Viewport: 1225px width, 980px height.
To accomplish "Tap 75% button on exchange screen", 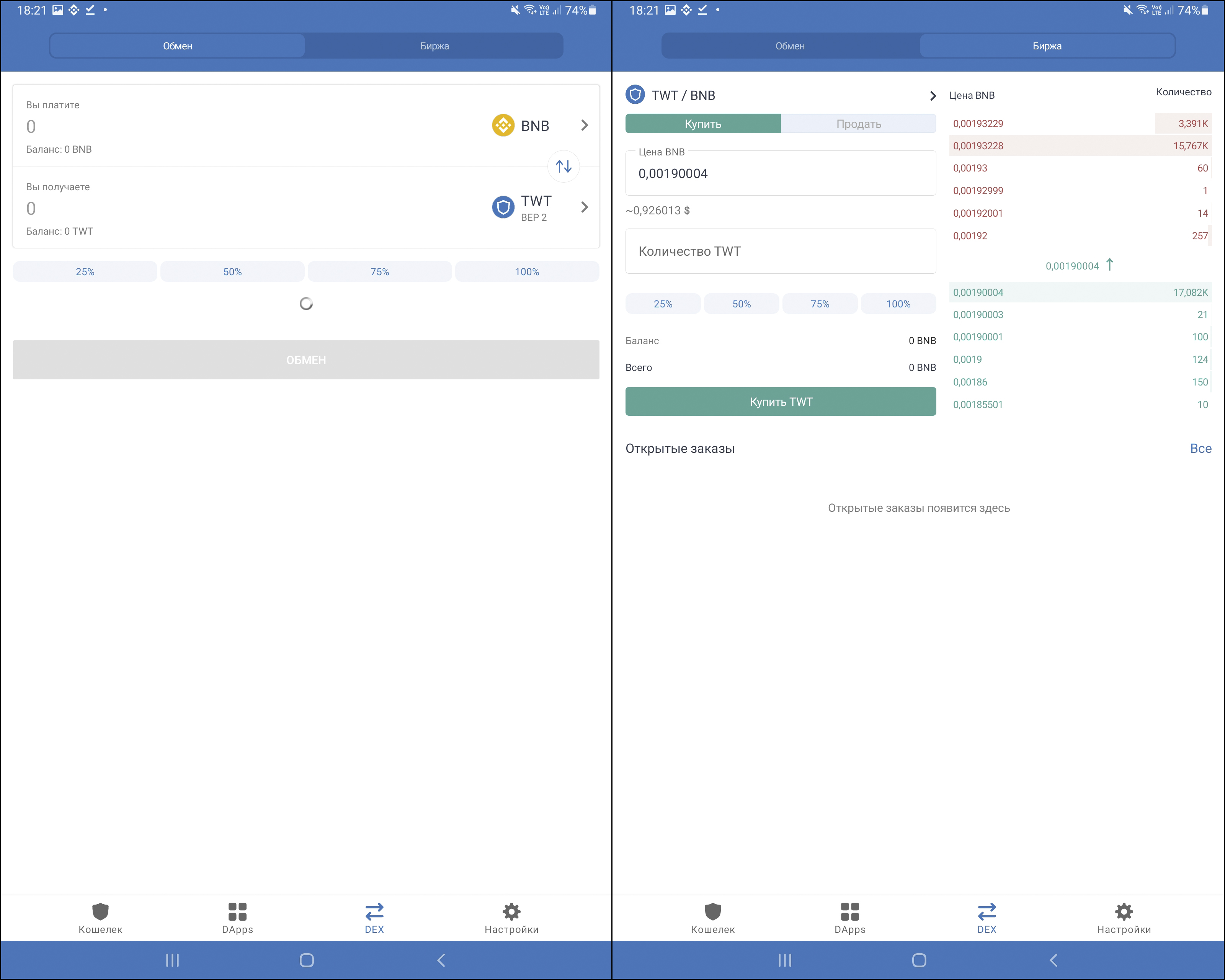I will click(x=379, y=271).
